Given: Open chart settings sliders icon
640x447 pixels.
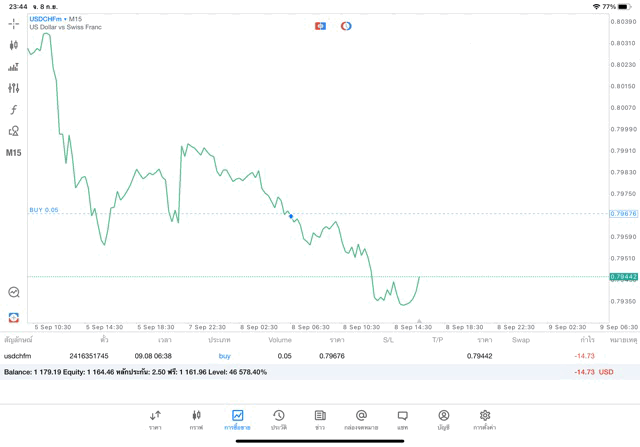Looking at the screenshot, I should pyautogui.click(x=14, y=88).
